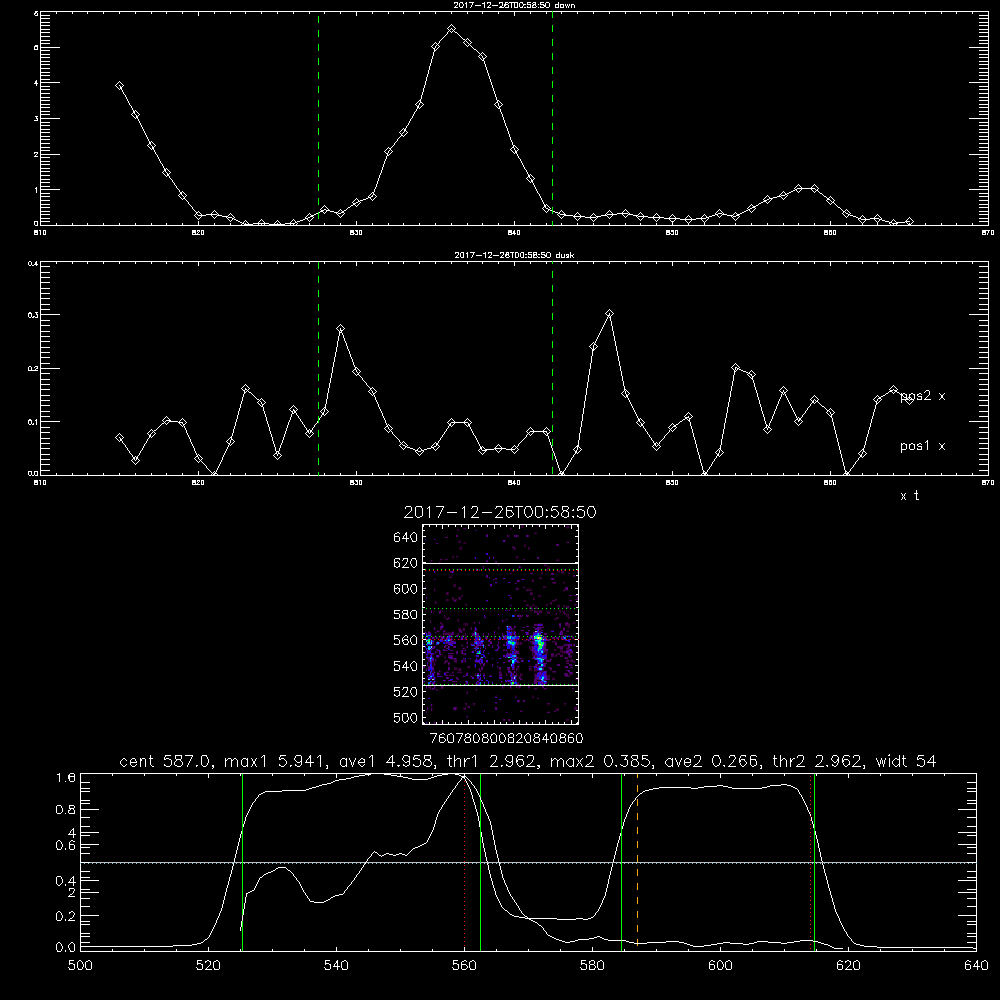Click the 'ave1 4.958' value
This screenshot has width=1000, height=1000.
click(x=384, y=761)
